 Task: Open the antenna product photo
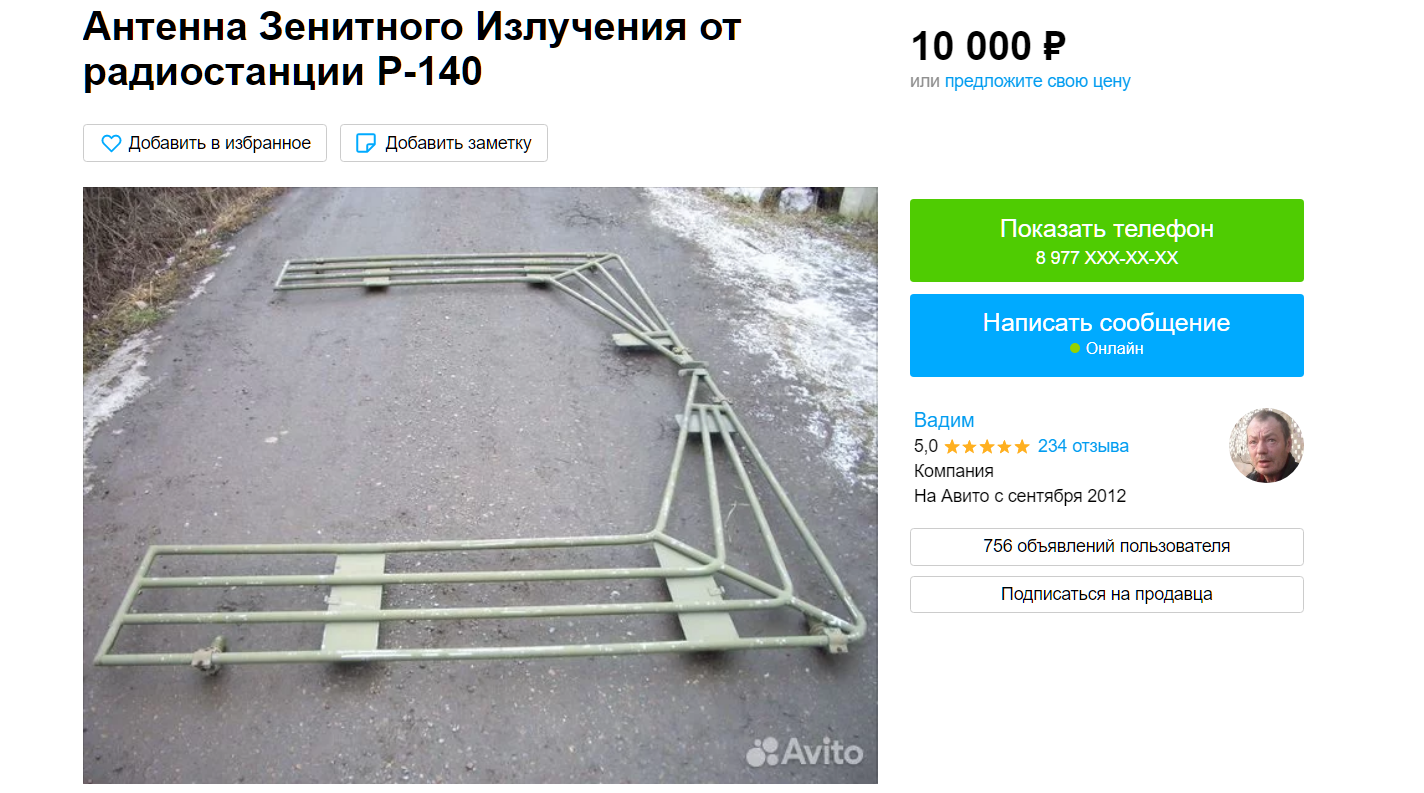pos(480,485)
